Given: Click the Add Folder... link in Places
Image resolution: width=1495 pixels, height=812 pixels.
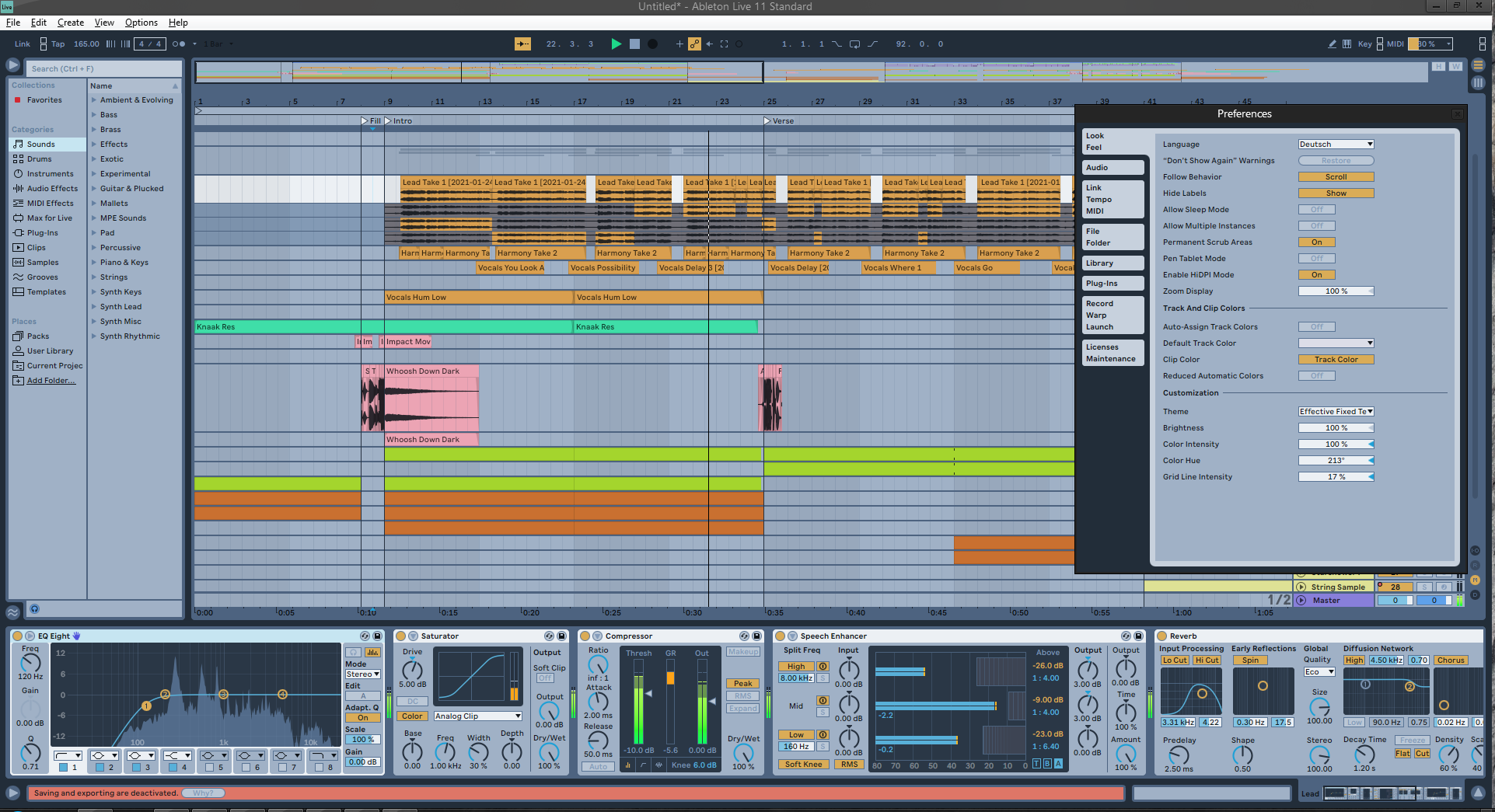Looking at the screenshot, I should (x=51, y=381).
